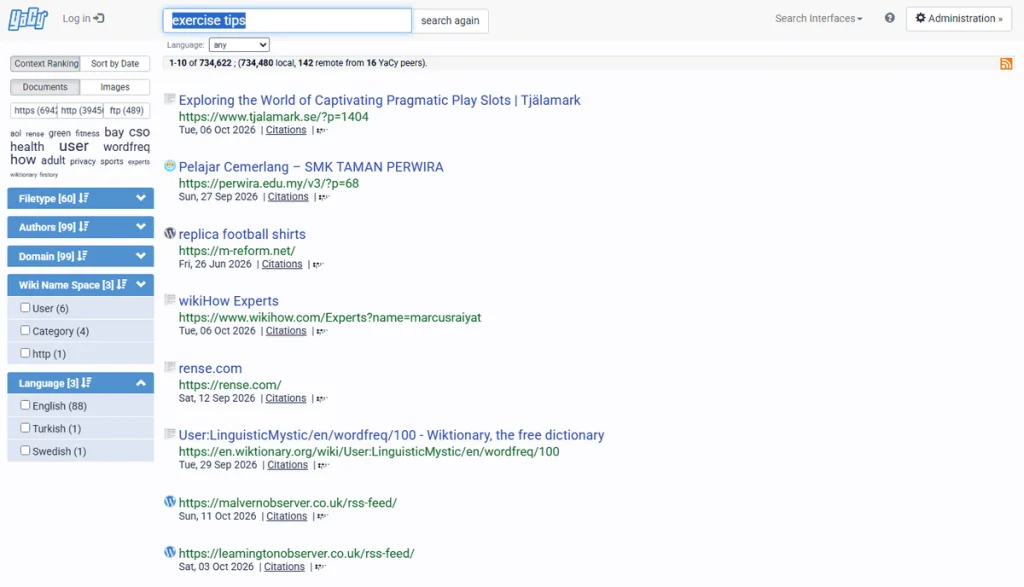This screenshot has width=1024, height=587.
Task: Check the User (6) namespace filter
Action: coord(25,308)
